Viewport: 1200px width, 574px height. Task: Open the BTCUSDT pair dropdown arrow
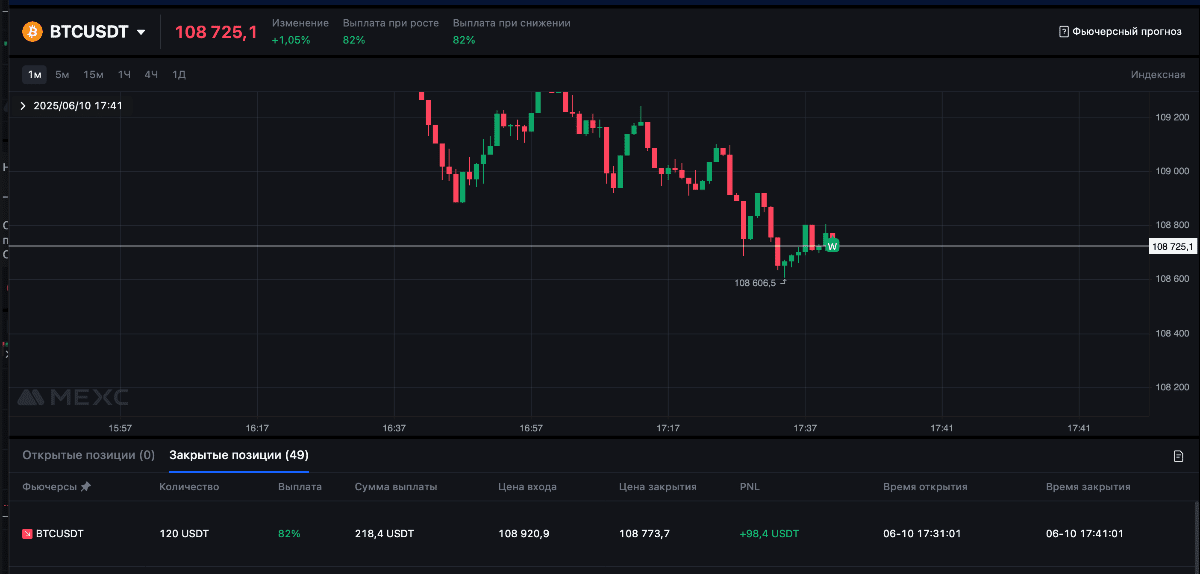(141, 32)
